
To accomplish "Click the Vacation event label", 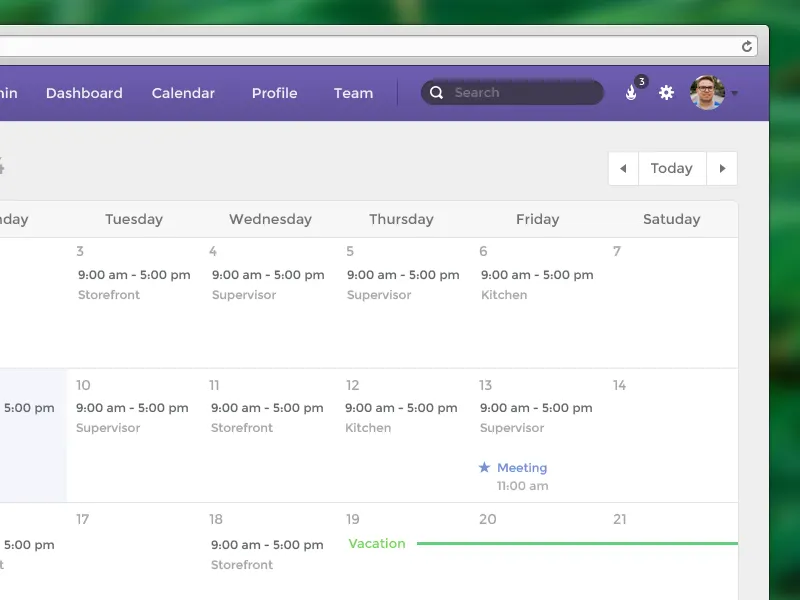I will pyautogui.click(x=377, y=544).
